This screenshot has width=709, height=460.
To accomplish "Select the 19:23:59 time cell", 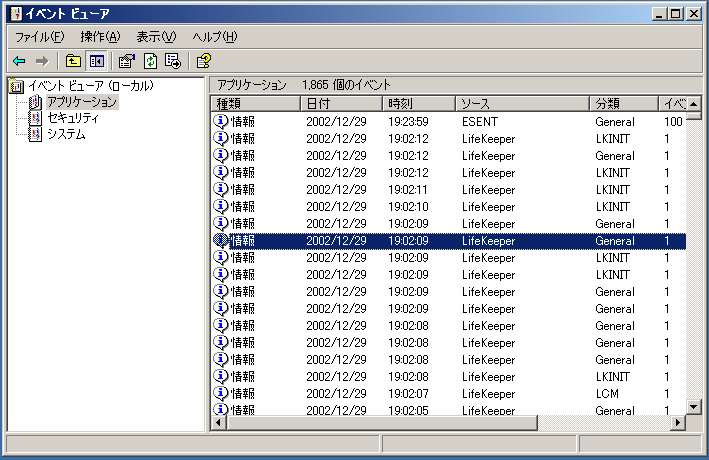I will point(408,122).
